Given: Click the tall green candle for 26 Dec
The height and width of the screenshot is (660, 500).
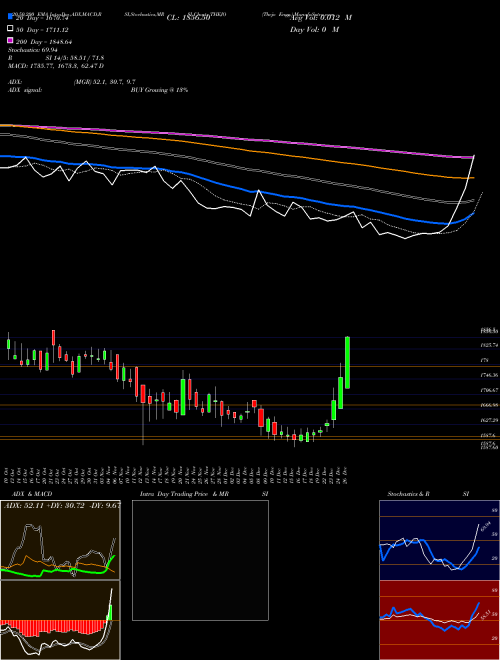Looking at the screenshot, I should (x=348, y=362).
